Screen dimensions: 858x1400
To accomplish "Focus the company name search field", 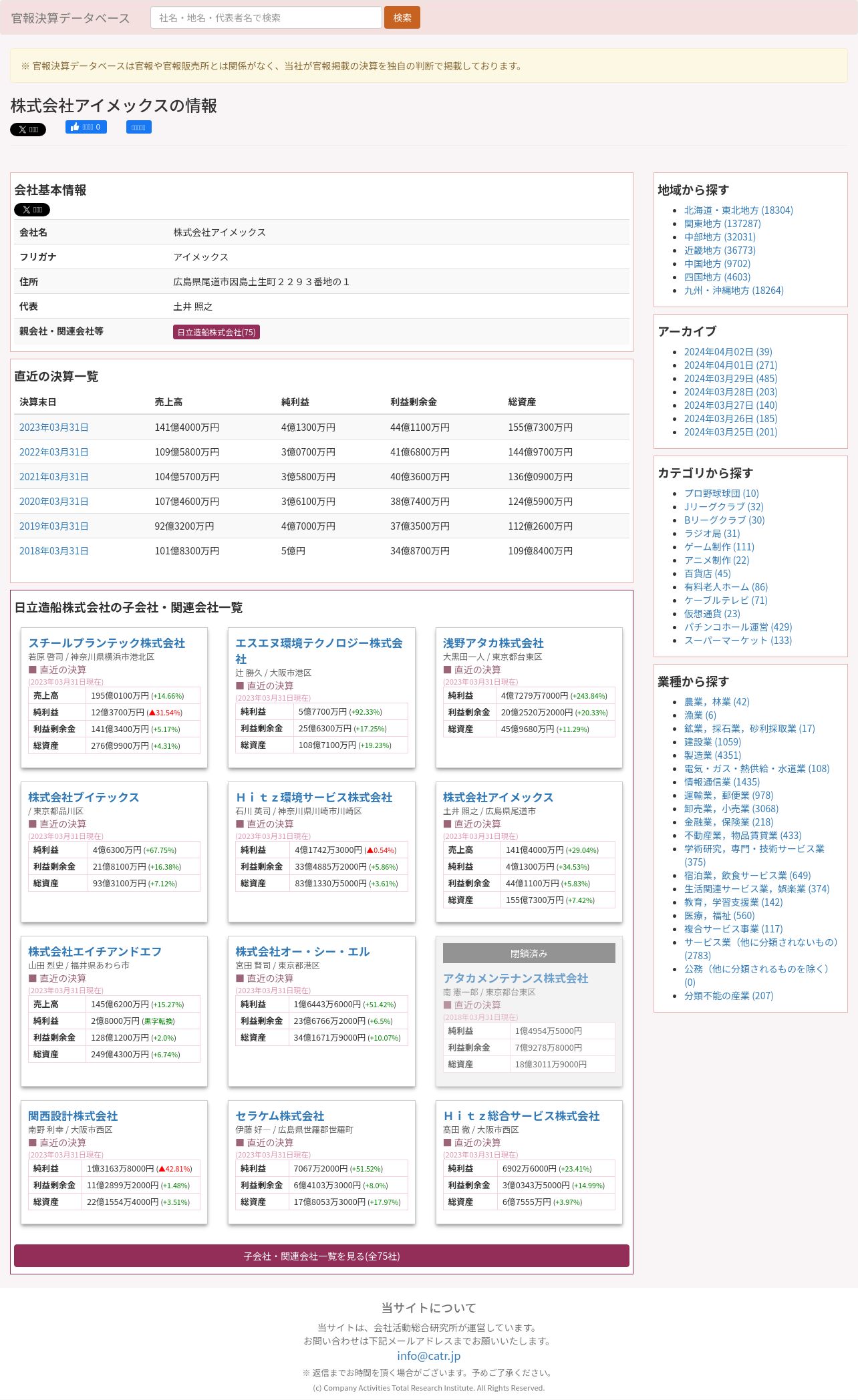I will [x=266, y=17].
